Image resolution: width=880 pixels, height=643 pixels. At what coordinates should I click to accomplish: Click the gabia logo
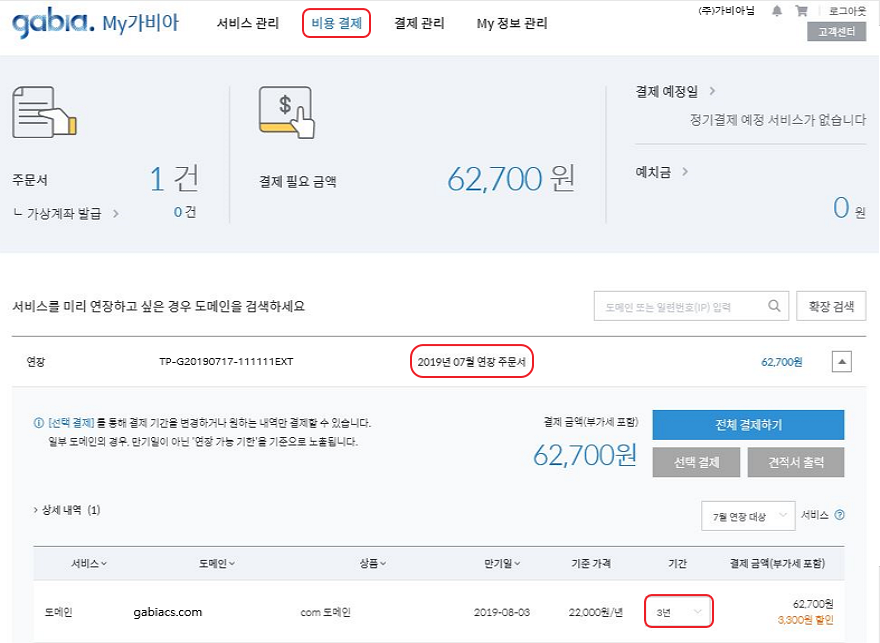53,24
